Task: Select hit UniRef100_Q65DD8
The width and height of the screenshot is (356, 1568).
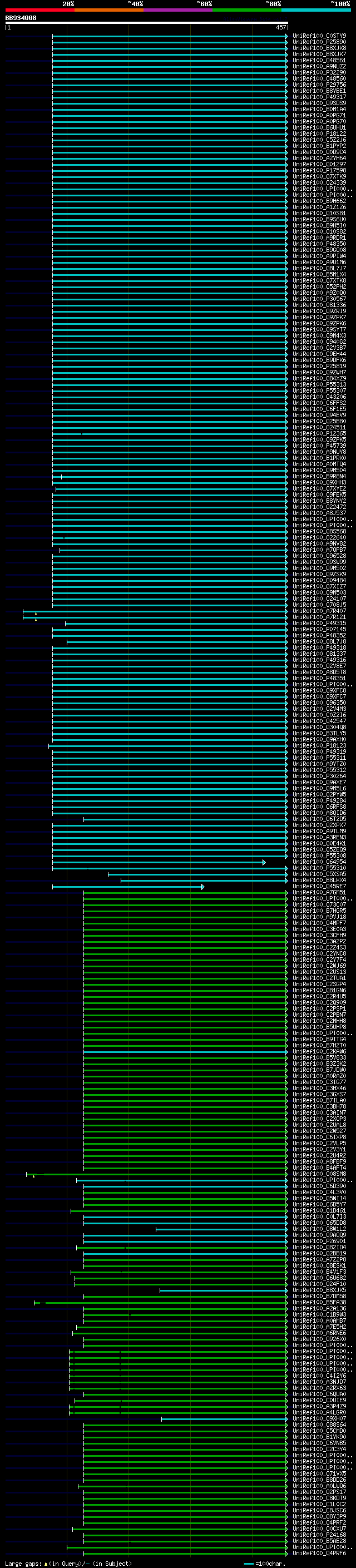Action: tap(319, 1223)
